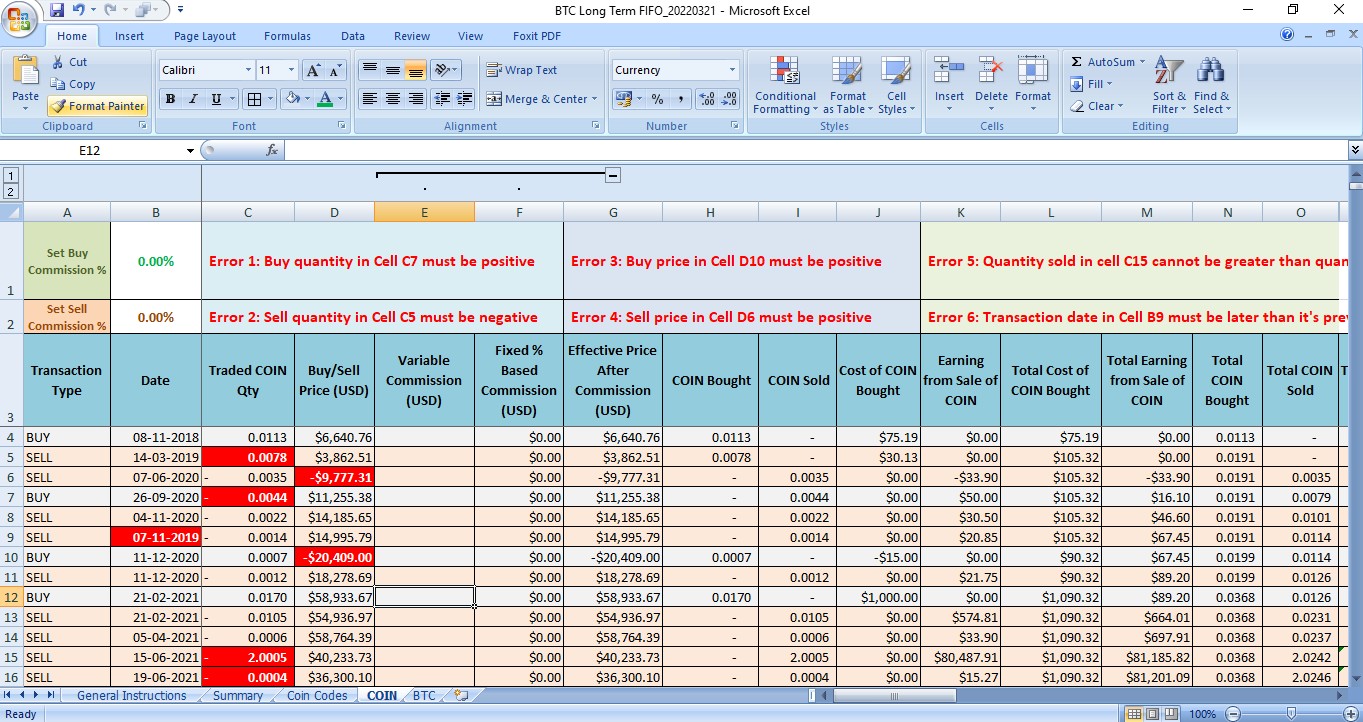Switch to Page Layout view
The width and height of the screenshot is (1363, 722).
[x=1151, y=714]
